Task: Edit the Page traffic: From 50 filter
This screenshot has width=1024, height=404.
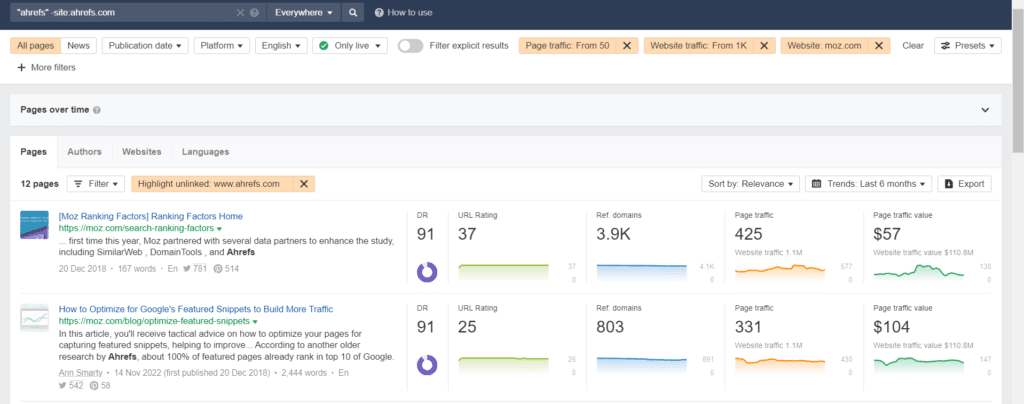Action: (x=568, y=46)
